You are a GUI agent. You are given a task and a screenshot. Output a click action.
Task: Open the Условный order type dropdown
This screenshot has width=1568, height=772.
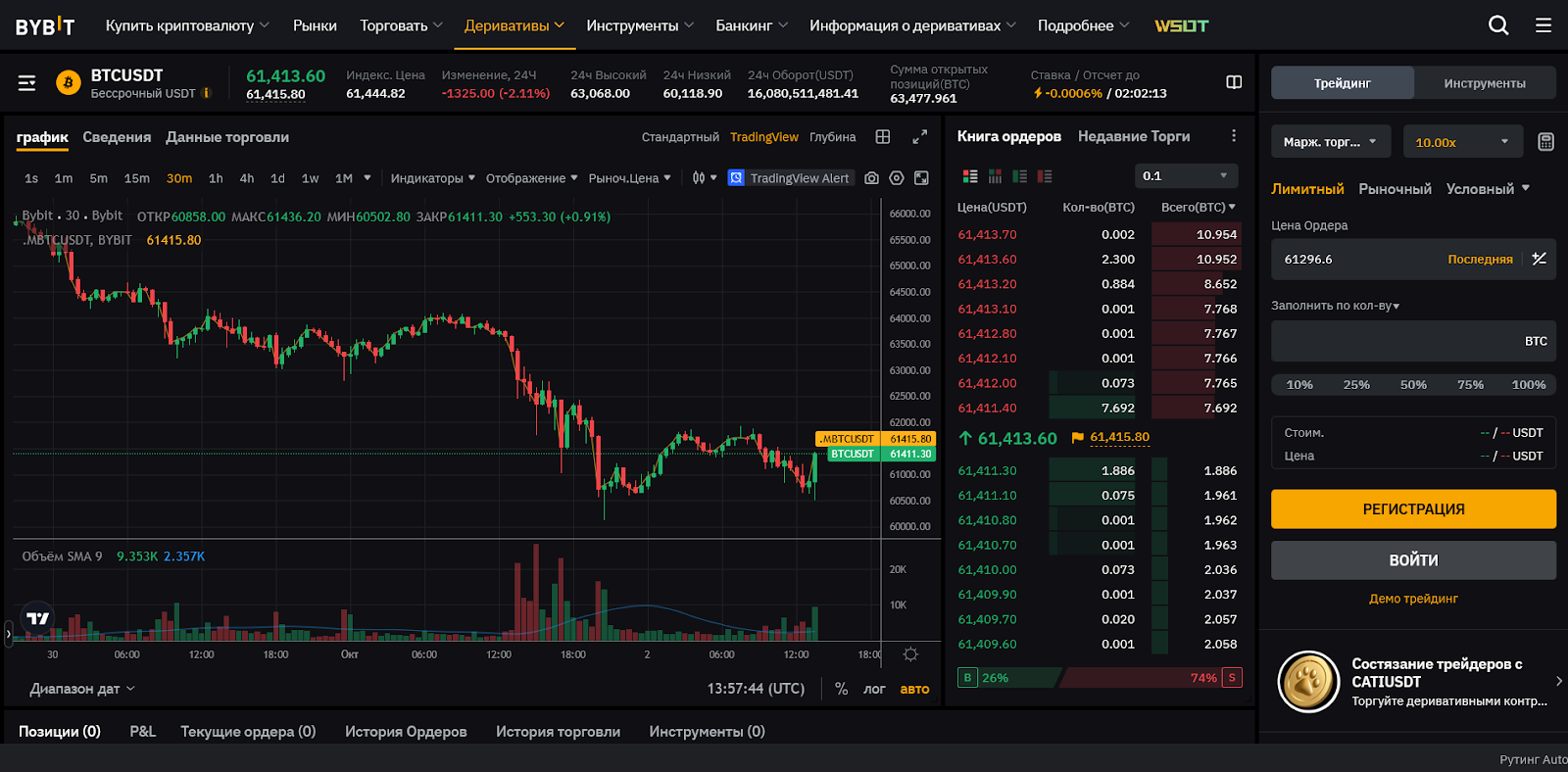tap(1488, 189)
